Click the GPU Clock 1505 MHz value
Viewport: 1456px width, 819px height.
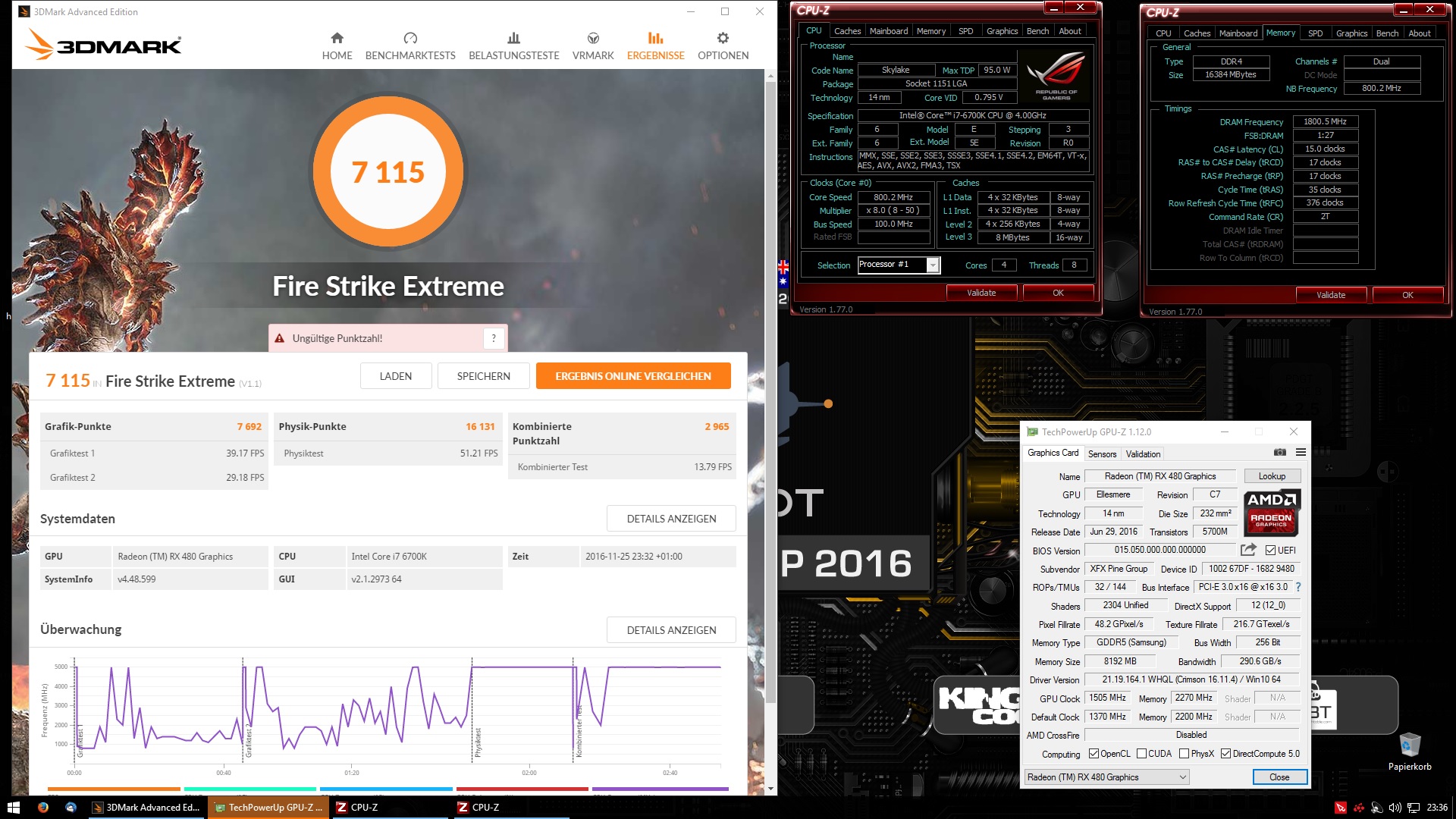click(x=1108, y=698)
